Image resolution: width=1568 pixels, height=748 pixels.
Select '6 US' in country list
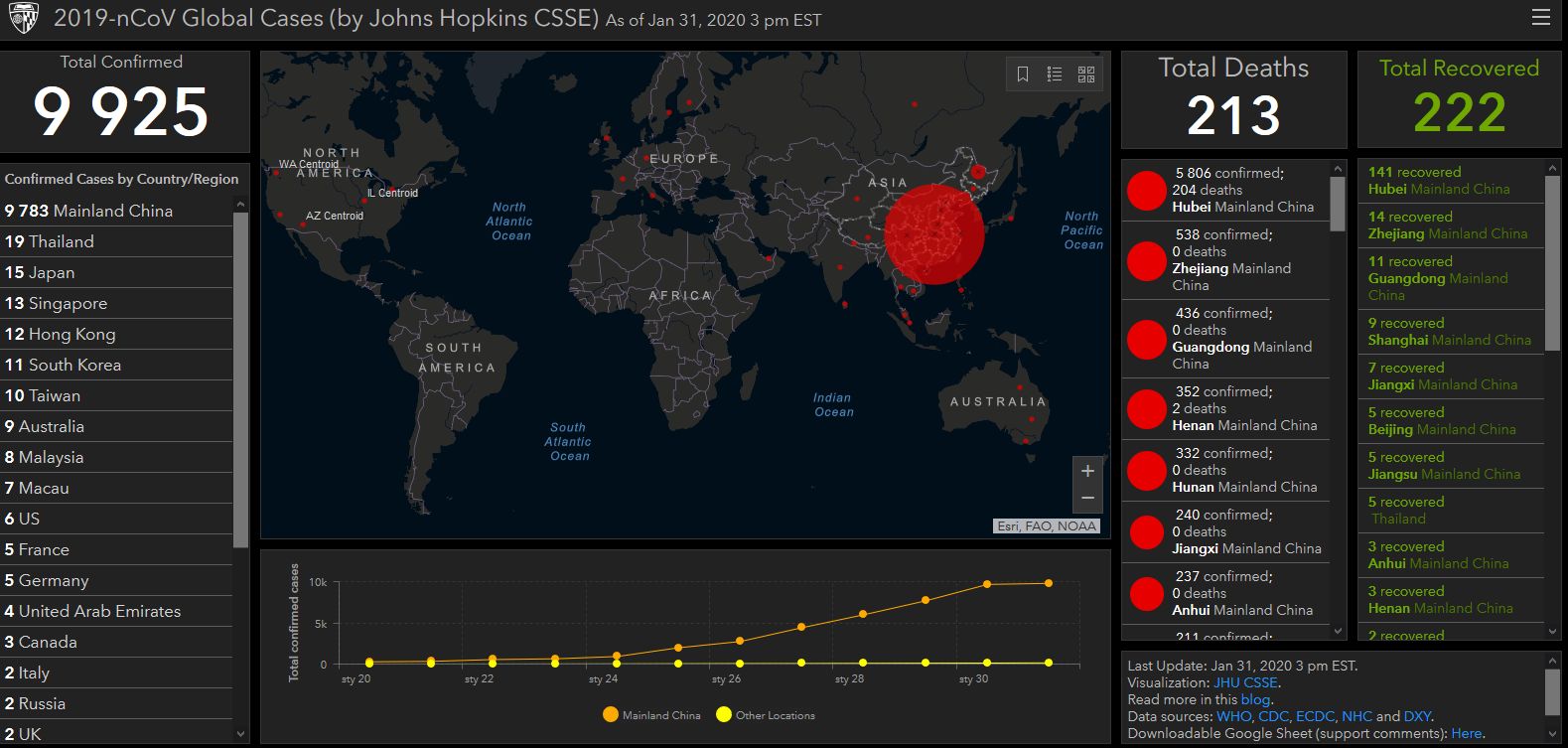click(116, 519)
